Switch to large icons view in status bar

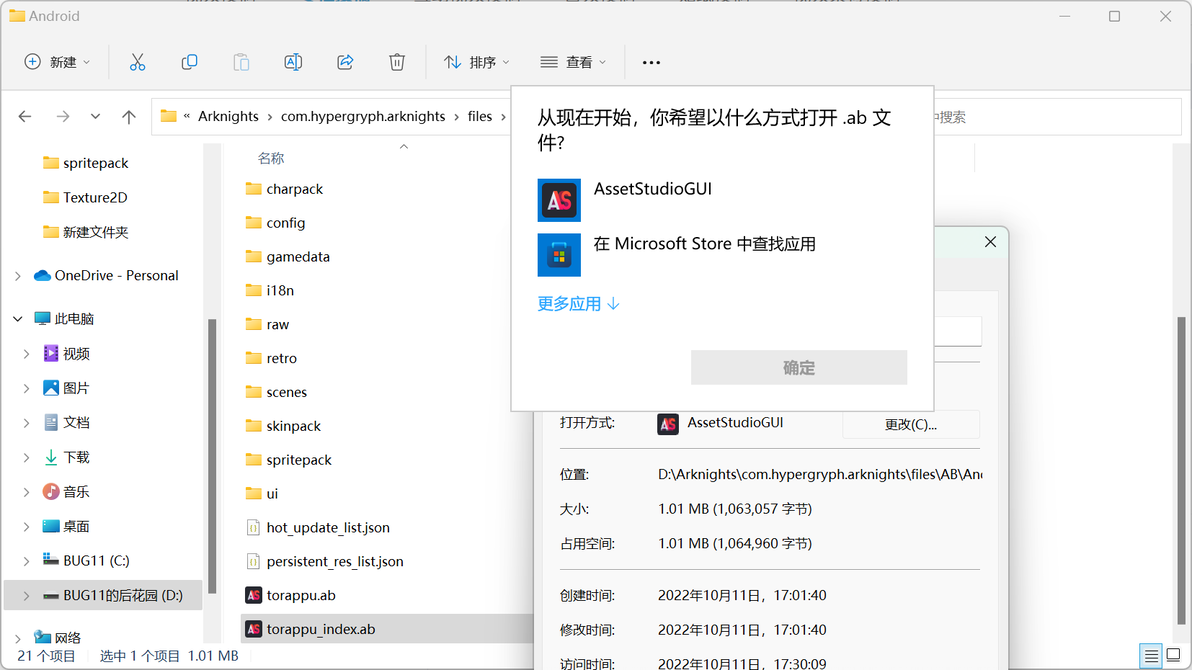1174,655
